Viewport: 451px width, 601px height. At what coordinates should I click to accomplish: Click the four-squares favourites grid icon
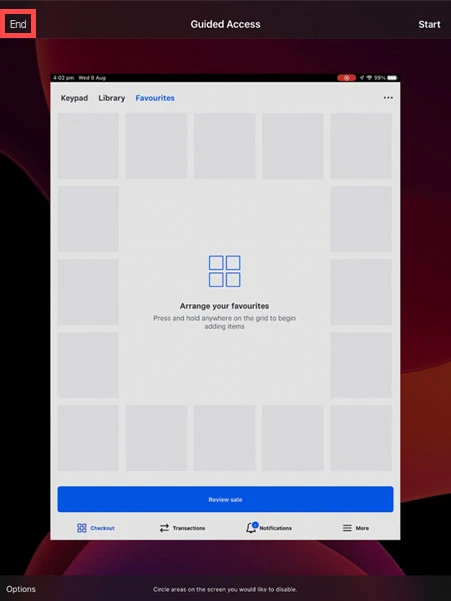coord(225,271)
